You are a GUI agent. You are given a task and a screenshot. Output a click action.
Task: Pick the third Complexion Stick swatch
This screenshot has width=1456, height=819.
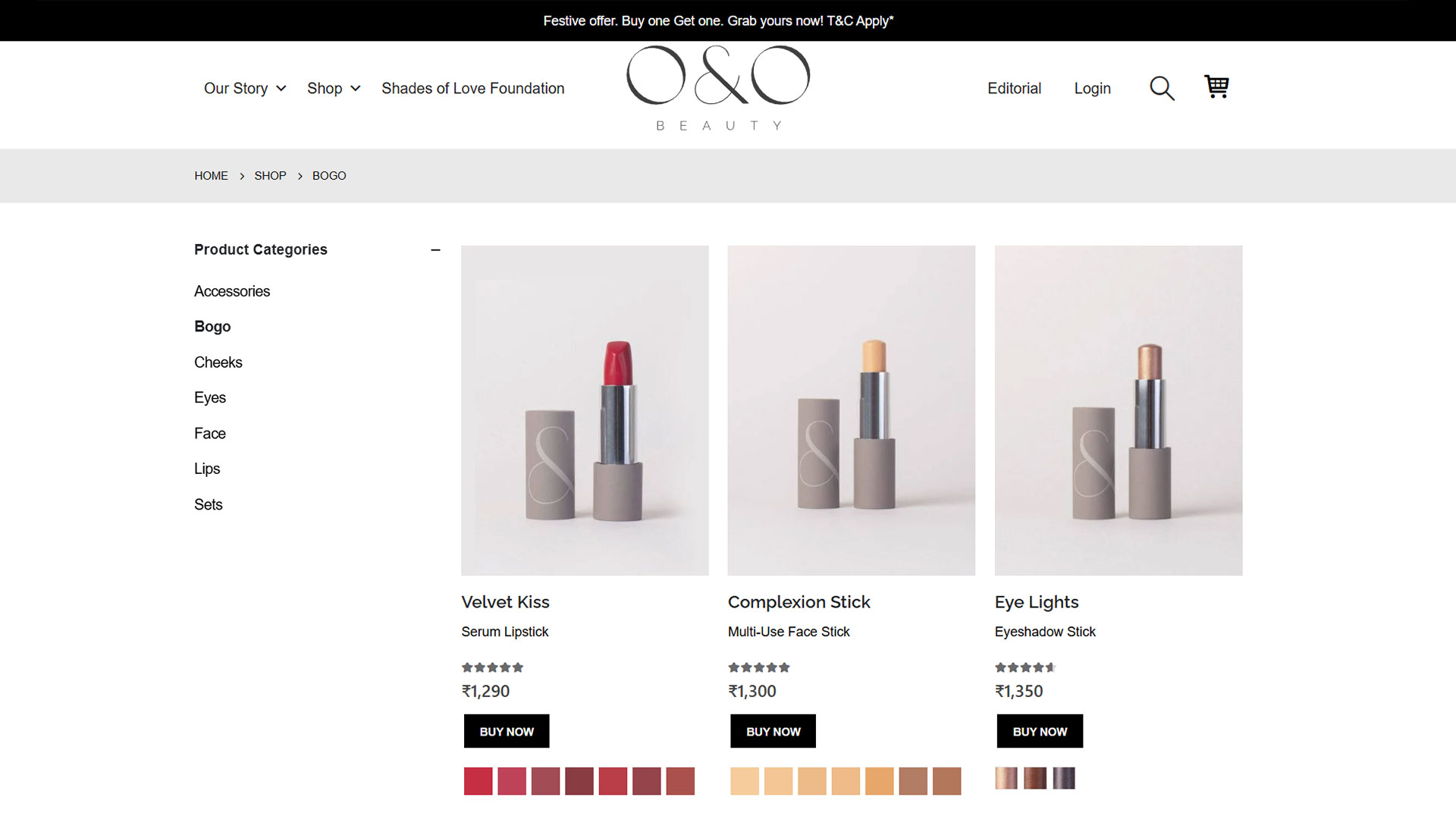[x=812, y=781]
